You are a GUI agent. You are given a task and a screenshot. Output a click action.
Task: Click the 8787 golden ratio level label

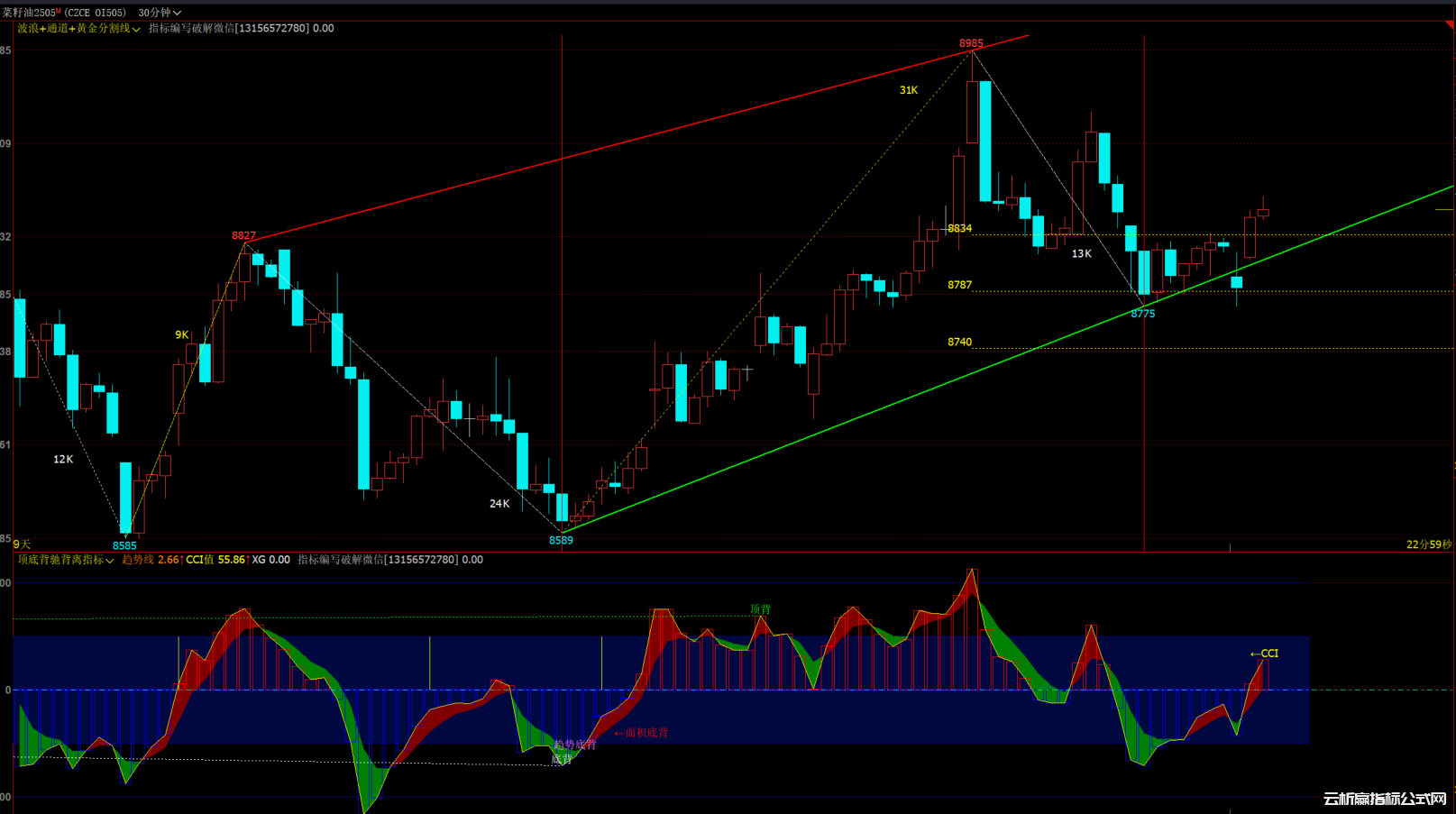pyautogui.click(x=959, y=285)
